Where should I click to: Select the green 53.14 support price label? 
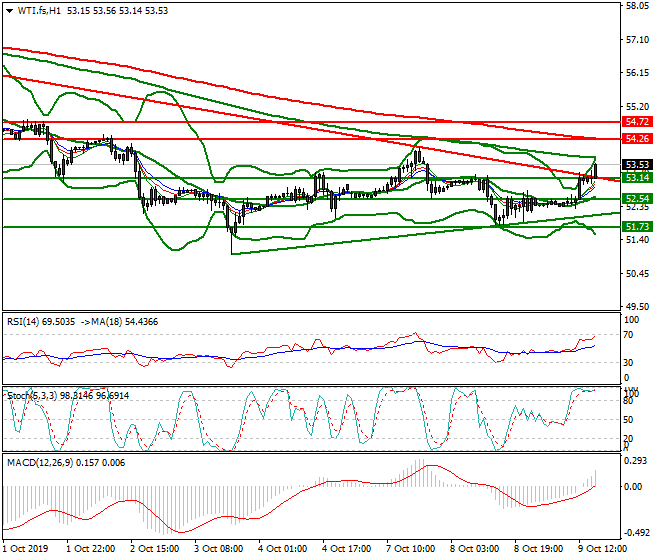(x=637, y=178)
